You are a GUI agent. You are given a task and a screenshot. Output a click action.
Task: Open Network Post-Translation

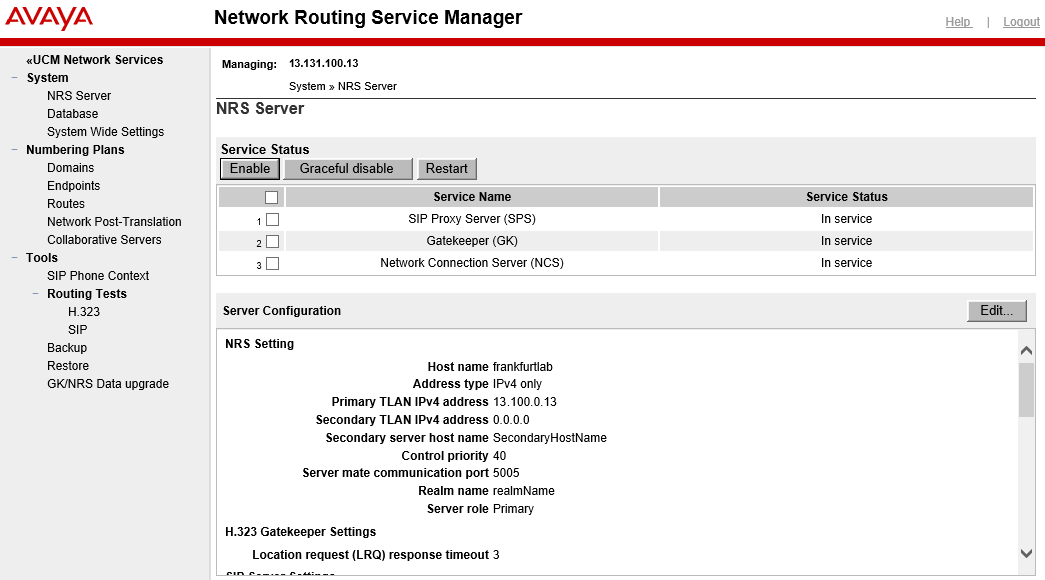[114, 221]
